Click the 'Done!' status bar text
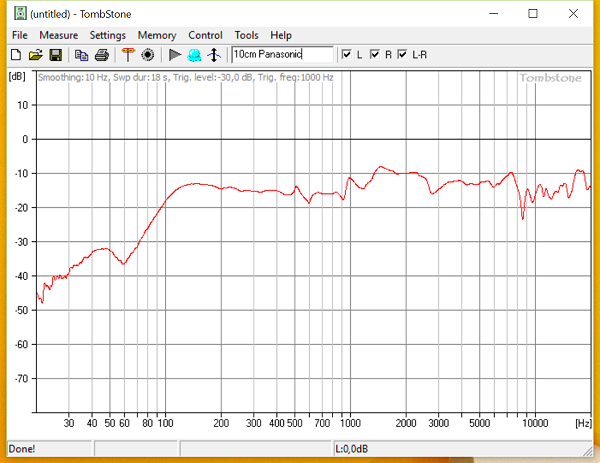 (x=22, y=448)
